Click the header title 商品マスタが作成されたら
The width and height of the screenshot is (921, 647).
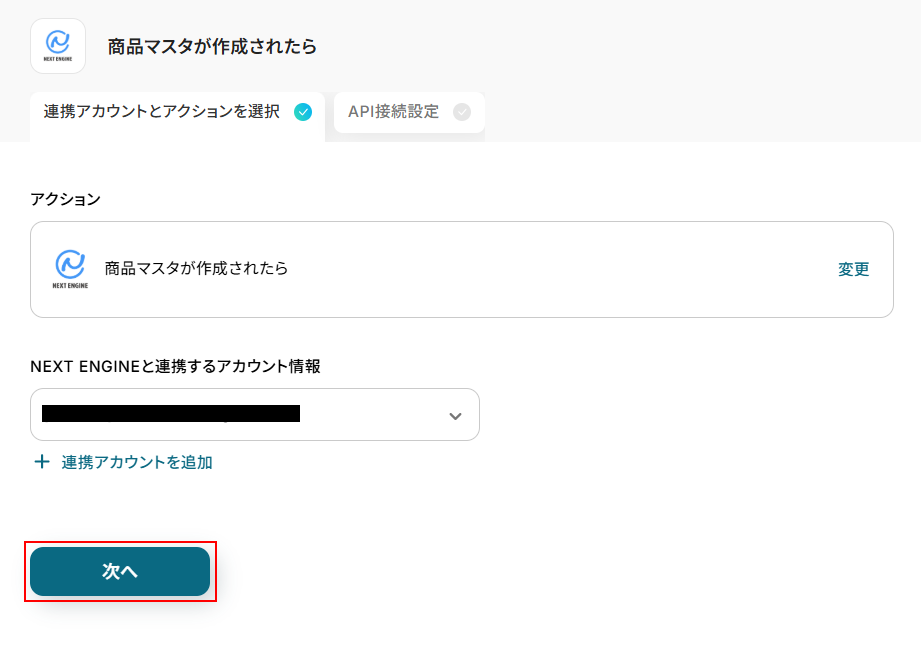pyautogui.click(x=212, y=47)
